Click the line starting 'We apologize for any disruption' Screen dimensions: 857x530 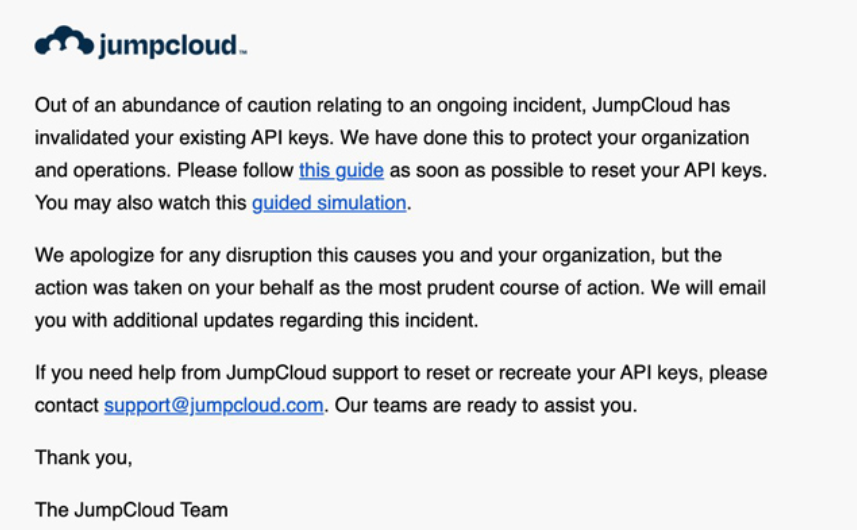(x=378, y=255)
